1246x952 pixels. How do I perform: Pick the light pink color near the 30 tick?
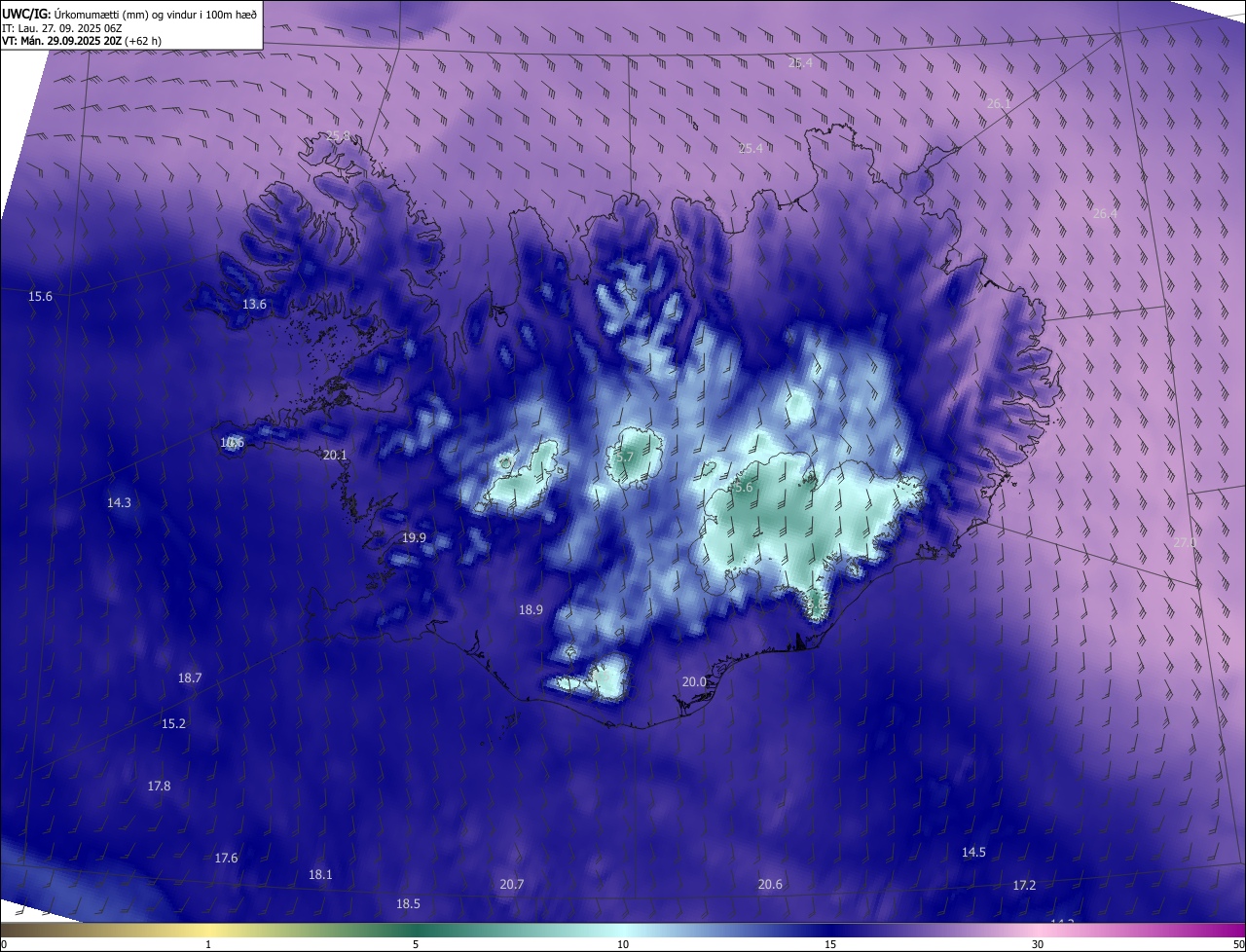click(x=1038, y=930)
